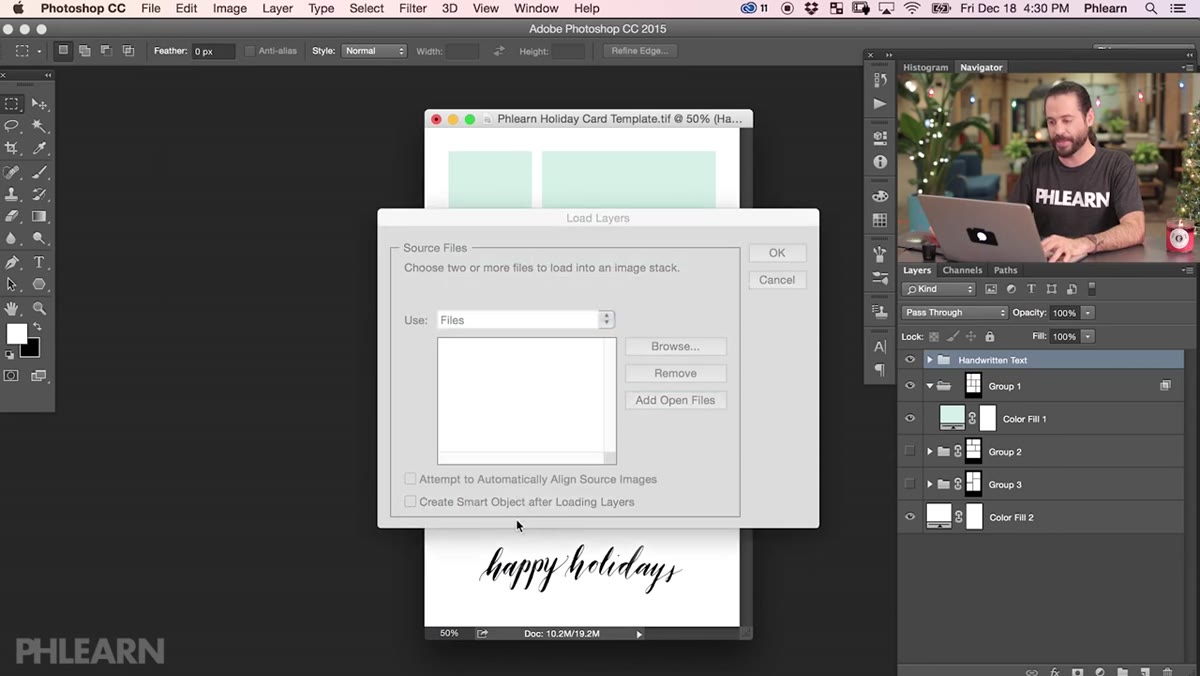
Task: Select the Brush tool
Action: (39, 172)
